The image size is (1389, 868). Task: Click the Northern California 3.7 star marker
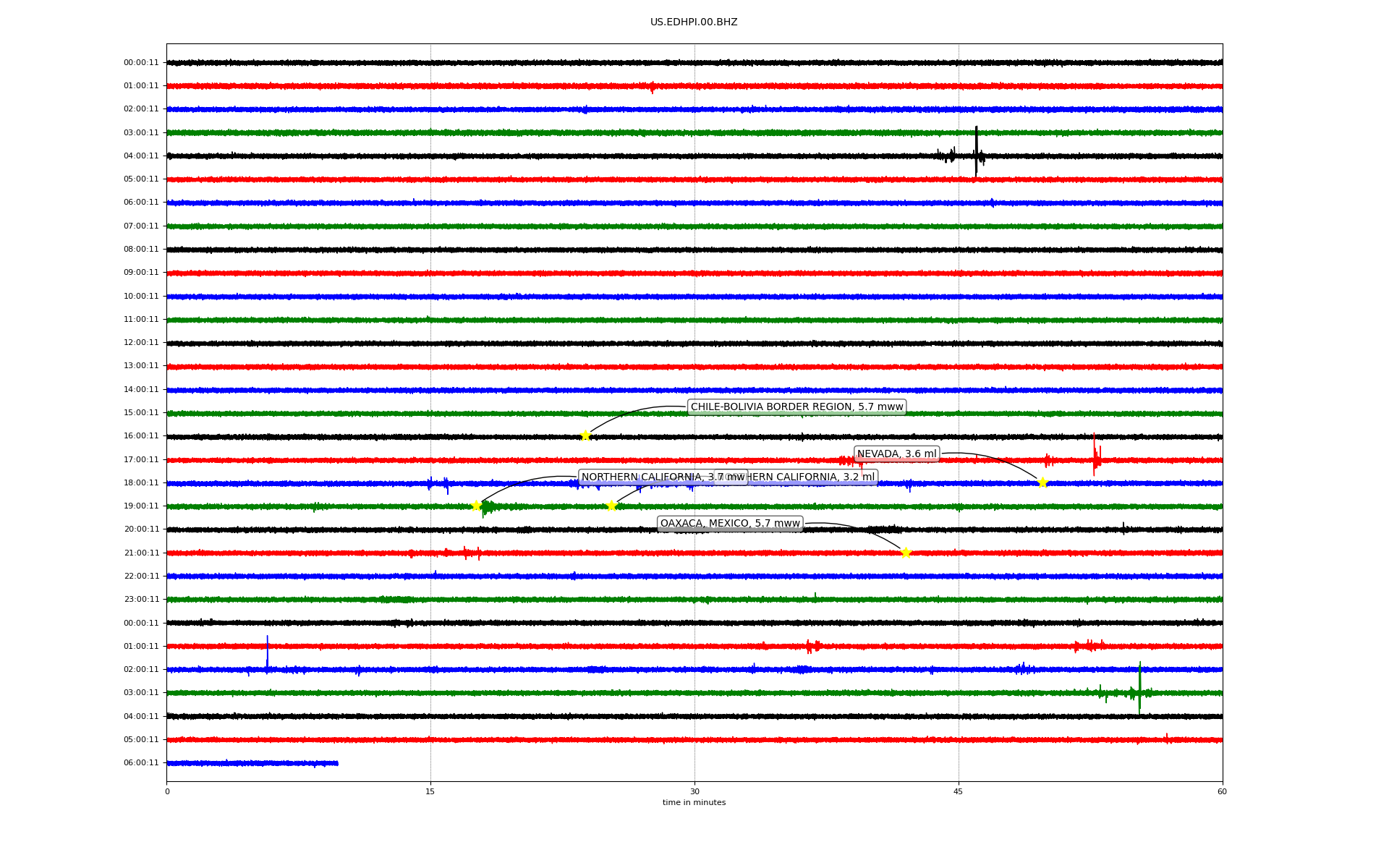tap(476, 506)
